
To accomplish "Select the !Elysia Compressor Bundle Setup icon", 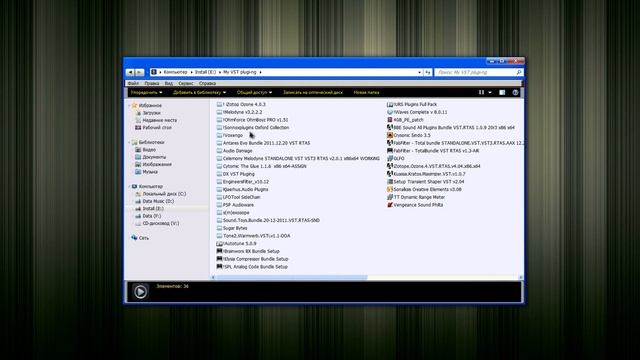I will tap(220, 259).
